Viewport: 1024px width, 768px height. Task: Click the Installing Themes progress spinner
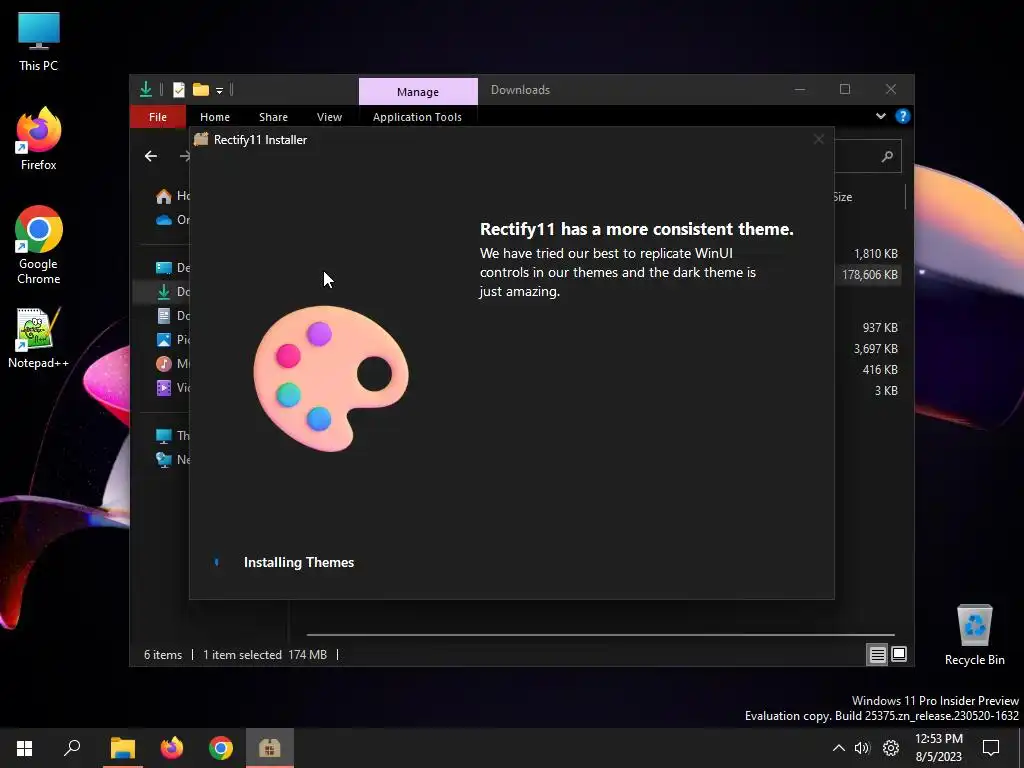(x=217, y=562)
